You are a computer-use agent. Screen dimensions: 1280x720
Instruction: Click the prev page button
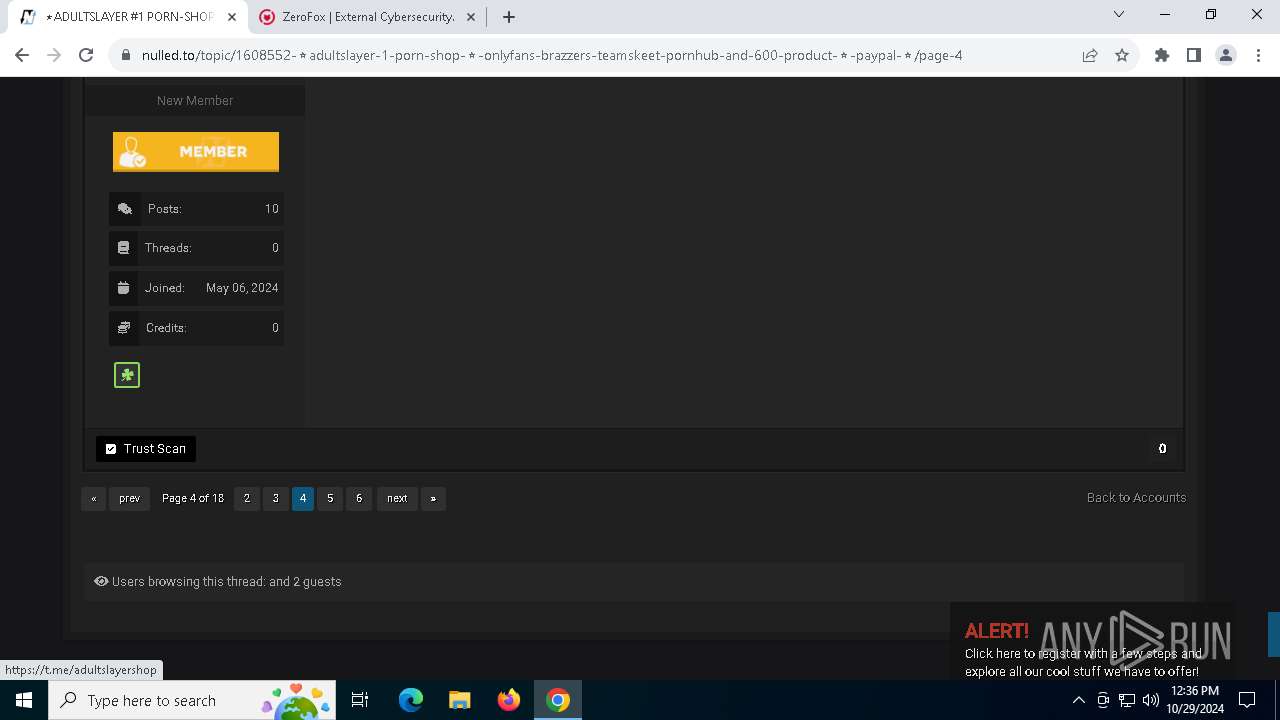[x=130, y=498]
